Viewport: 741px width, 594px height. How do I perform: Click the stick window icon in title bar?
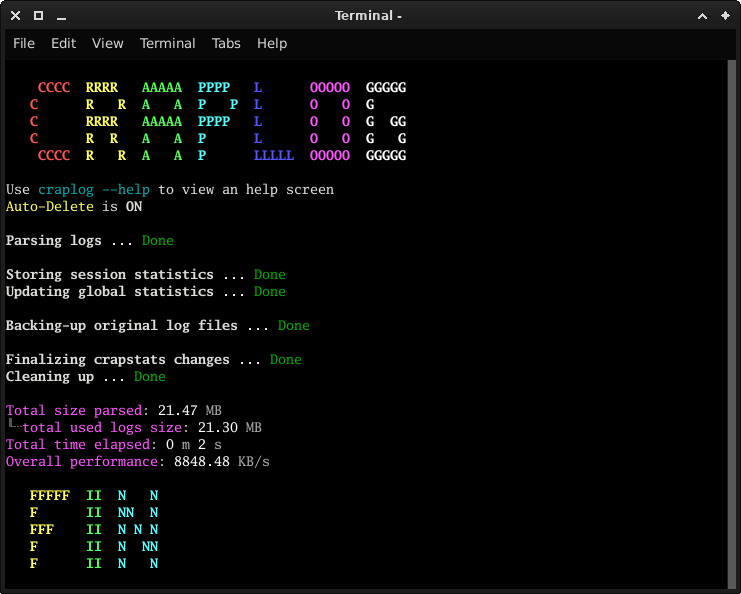click(x=725, y=16)
